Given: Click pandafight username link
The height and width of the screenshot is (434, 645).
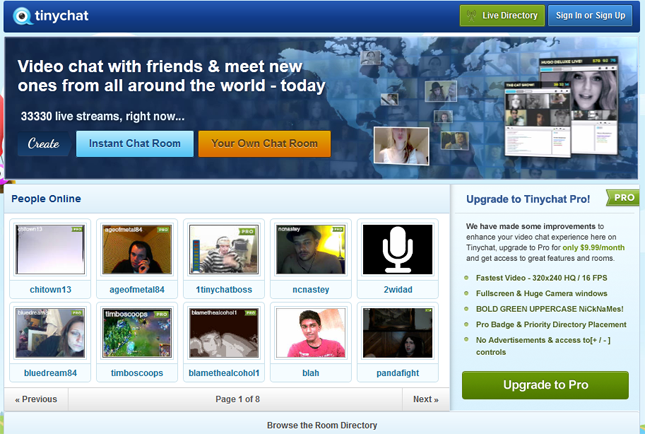Looking at the screenshot, I should 397,373.
